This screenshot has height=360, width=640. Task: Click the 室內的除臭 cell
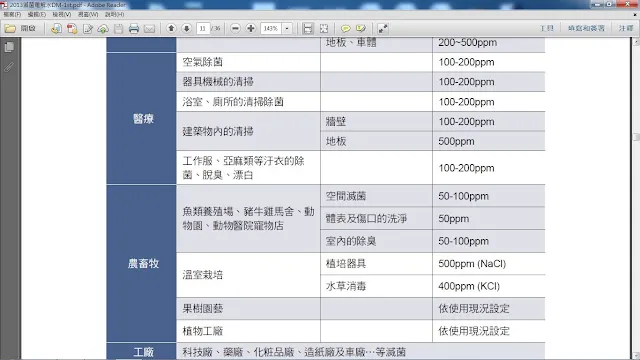tap(376, 241)
